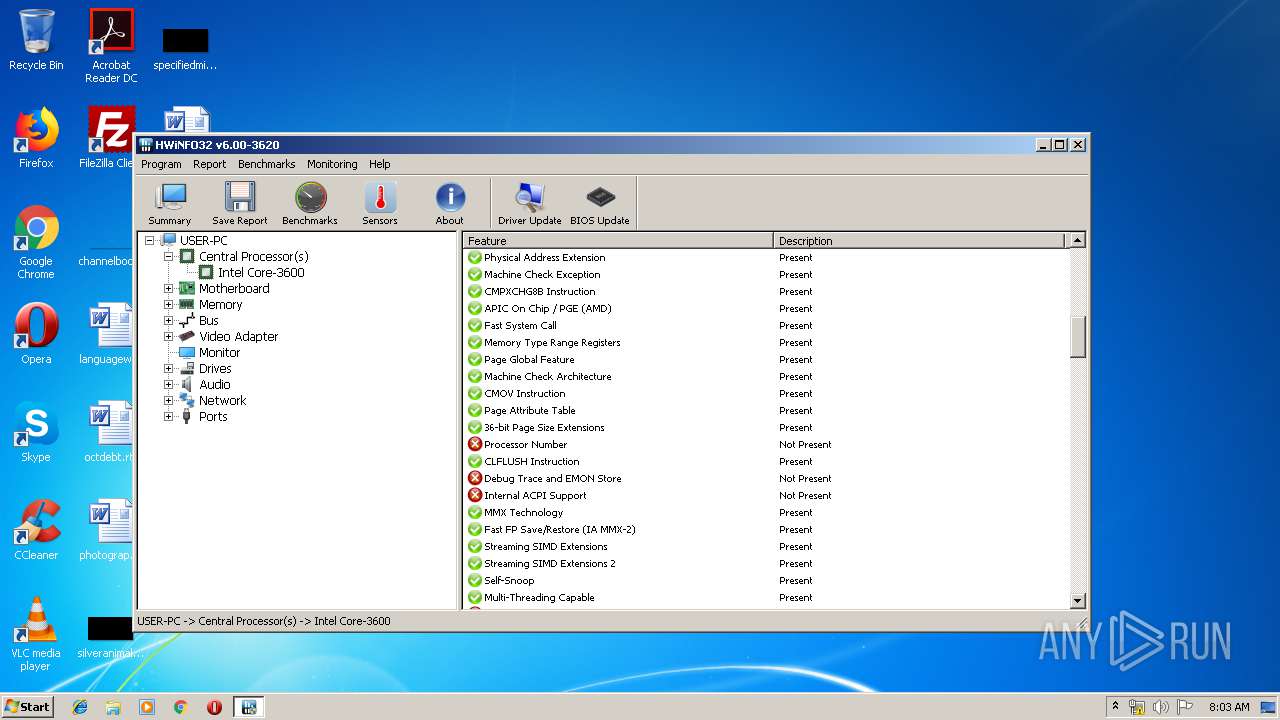Open Opera desktop shortcut
The width and height of the screenshot is (1280, 720).
point(36,334)
